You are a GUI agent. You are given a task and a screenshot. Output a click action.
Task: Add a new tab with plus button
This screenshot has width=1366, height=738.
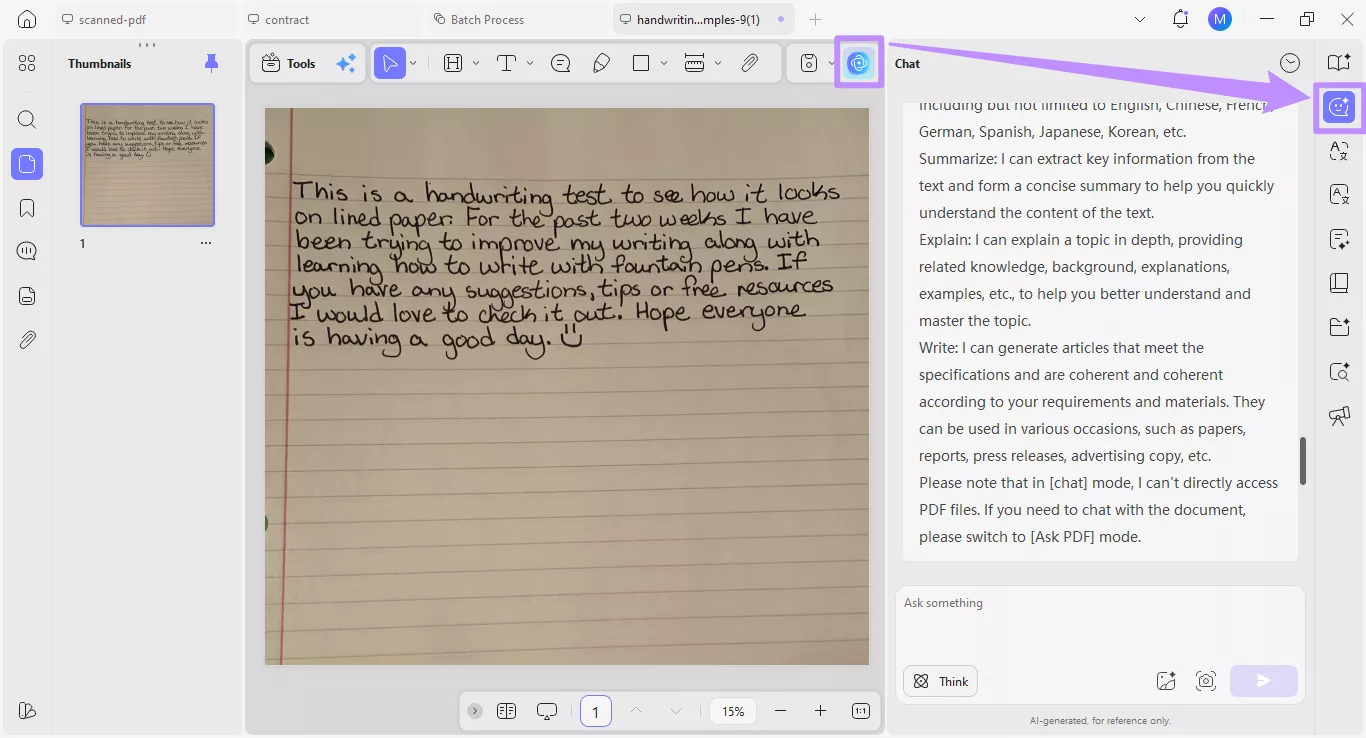(x=815, y=19)
